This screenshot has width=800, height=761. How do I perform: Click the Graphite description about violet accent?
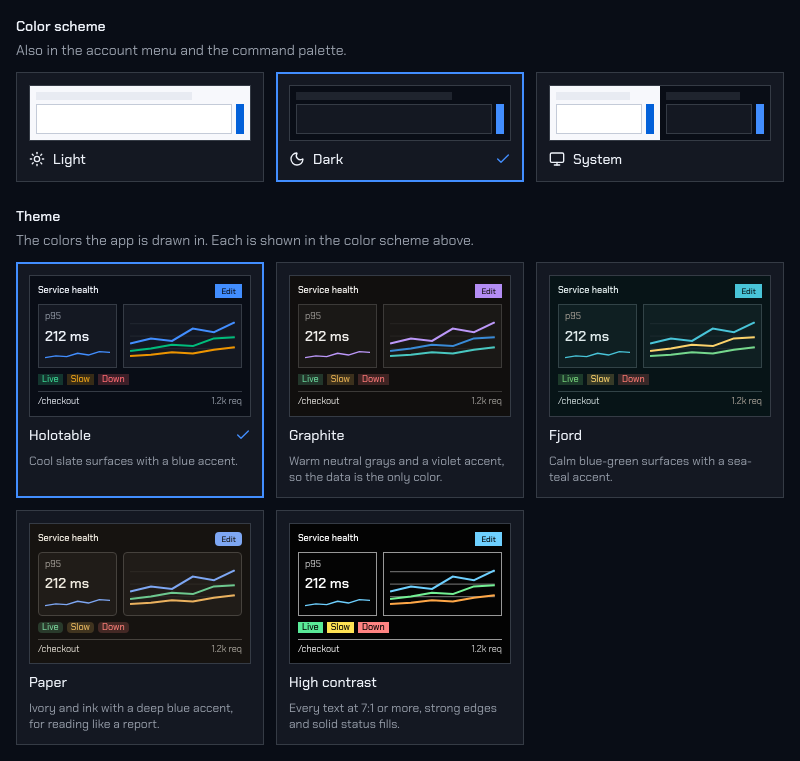[x=396, y=469]
